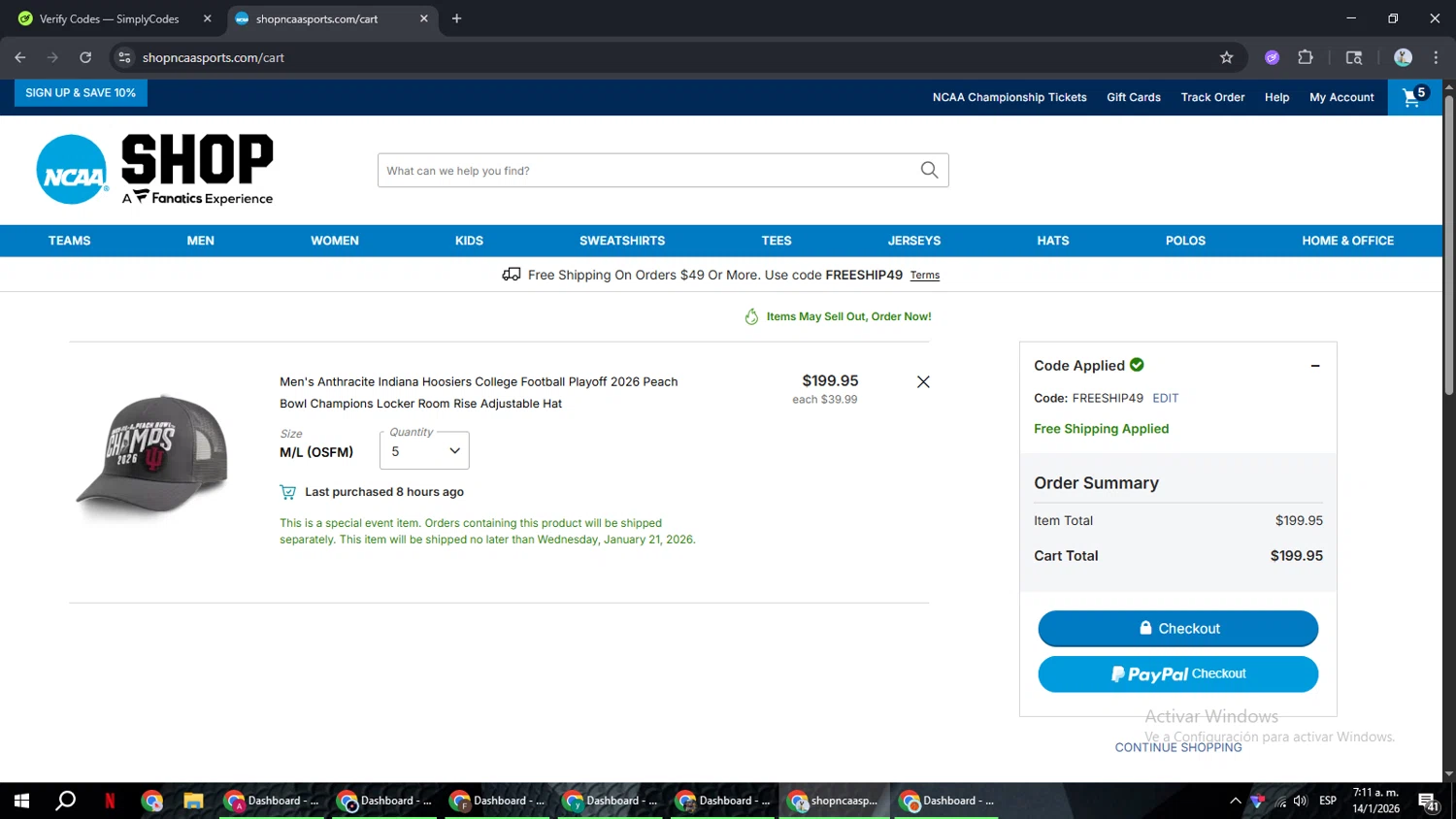1456x819 pixels.
Task: Switch to the Verify Codes SimplyCodes tab
Action: 109,18
